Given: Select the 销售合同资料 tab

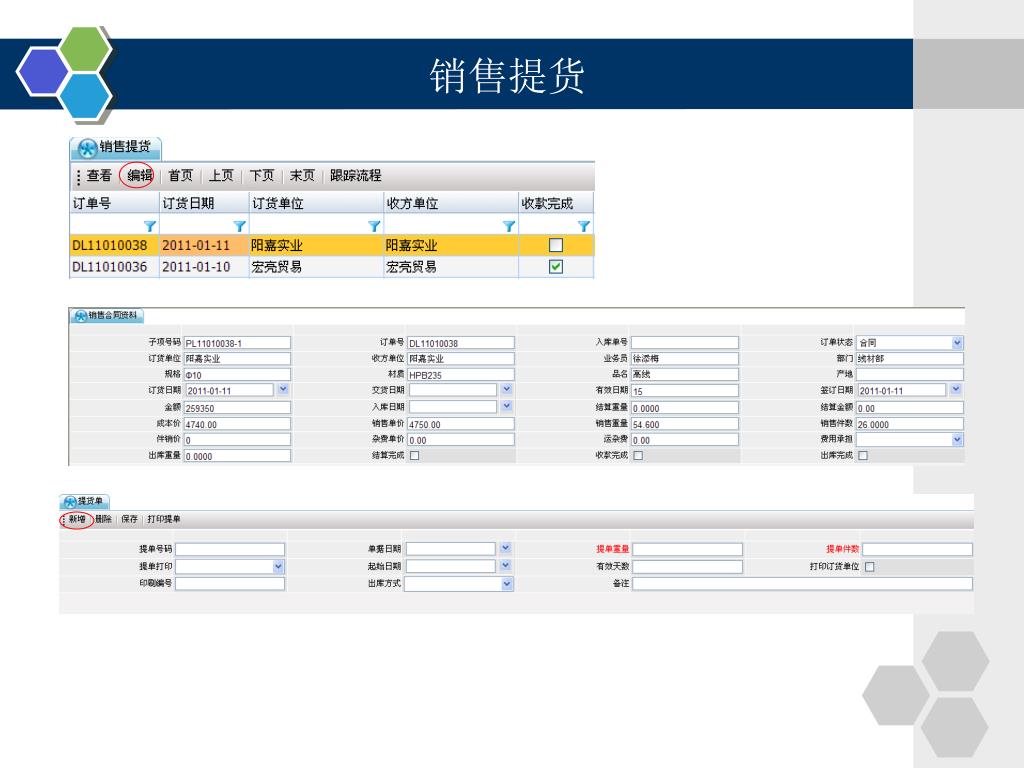Looking at the screenshot, I should click(x=106, y=316).
